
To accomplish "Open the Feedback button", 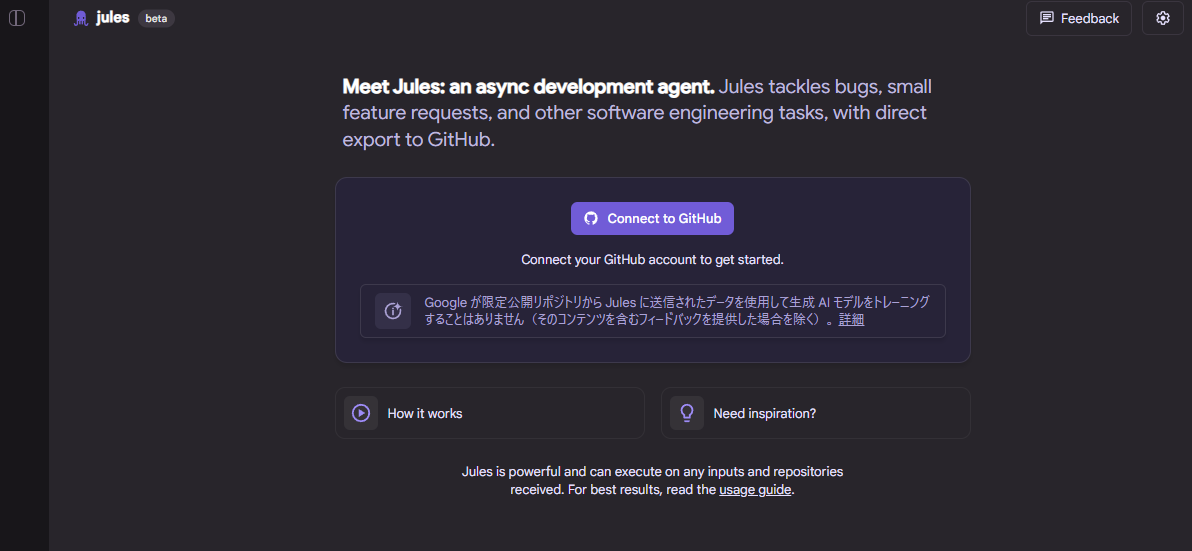I will pyautogui.click(x=1079, y=18).
